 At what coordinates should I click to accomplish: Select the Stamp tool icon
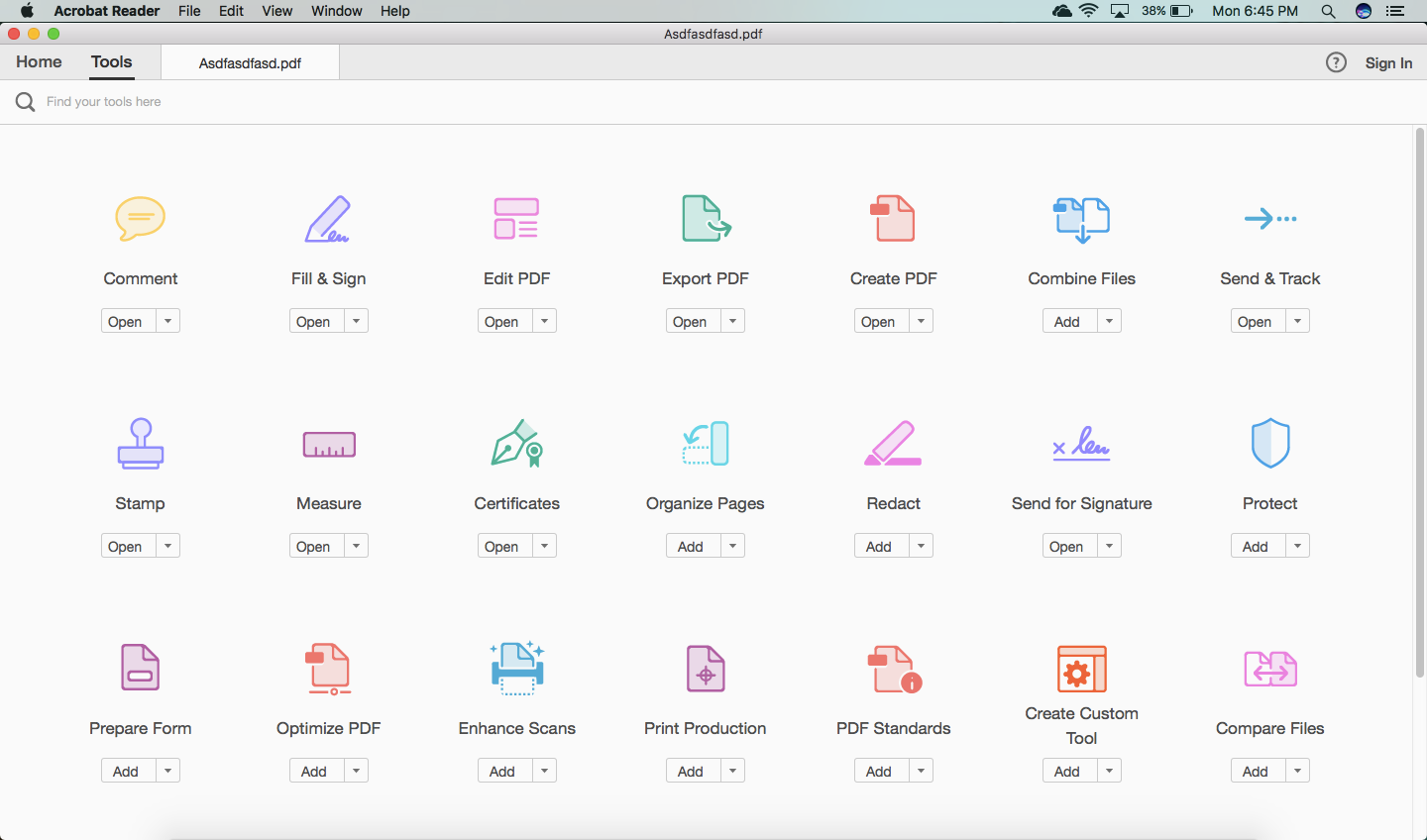click(x=140, y=444)
